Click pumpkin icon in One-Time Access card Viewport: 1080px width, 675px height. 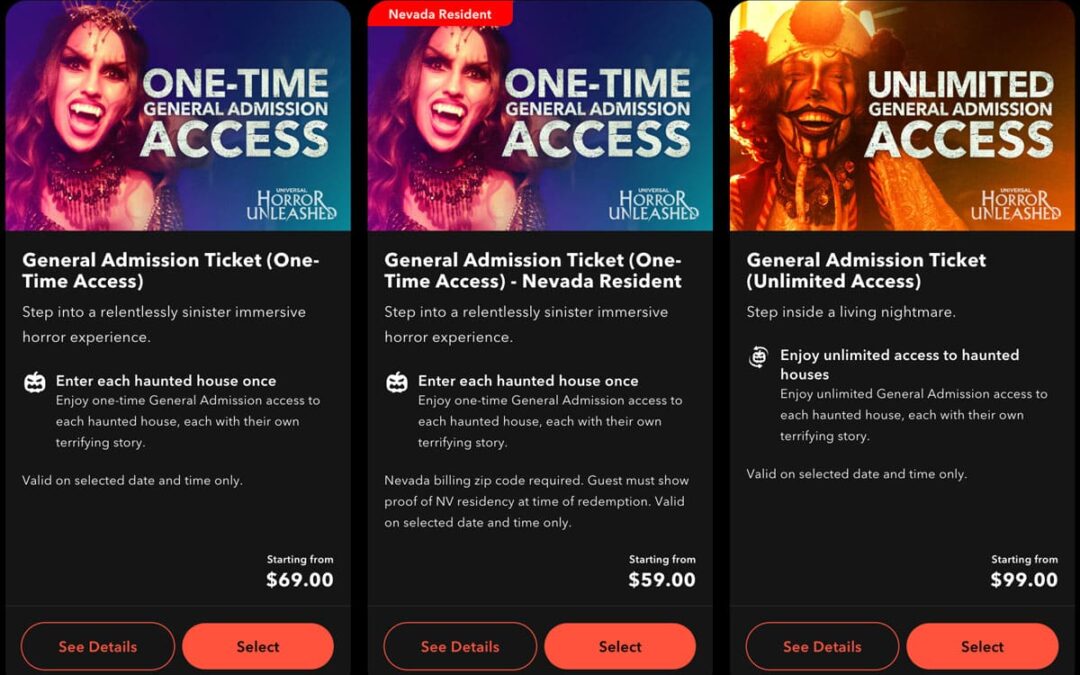click(34, 382)
